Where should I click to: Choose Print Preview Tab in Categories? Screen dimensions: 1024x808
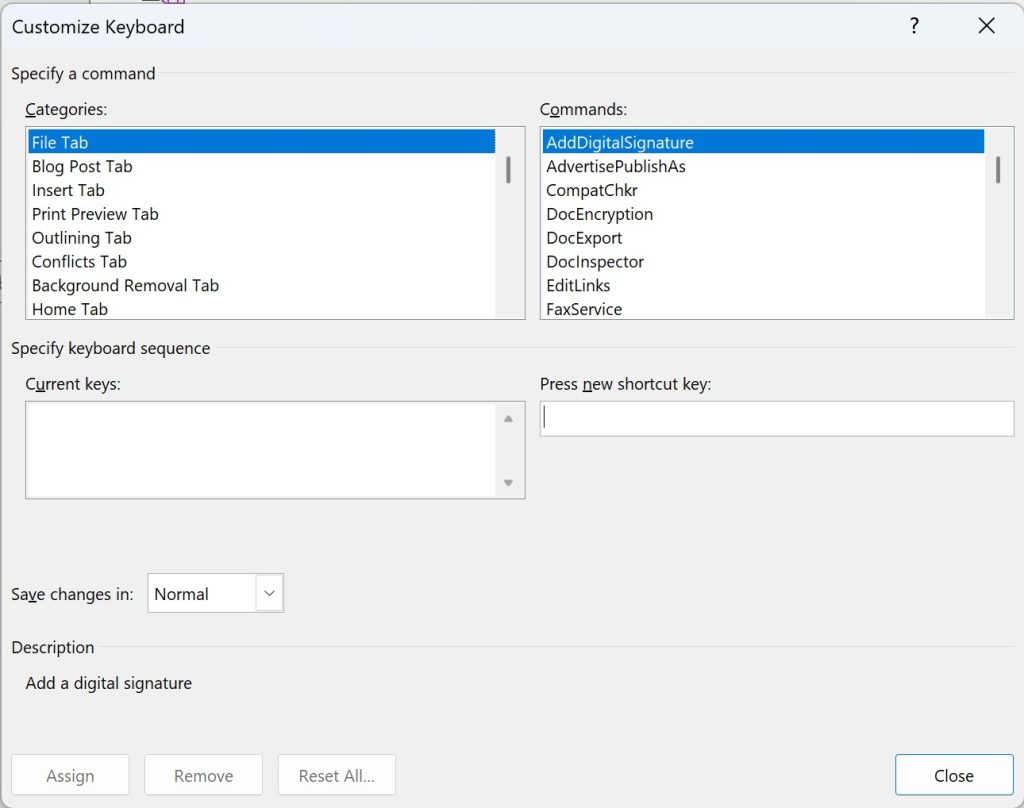coord(95,214)
